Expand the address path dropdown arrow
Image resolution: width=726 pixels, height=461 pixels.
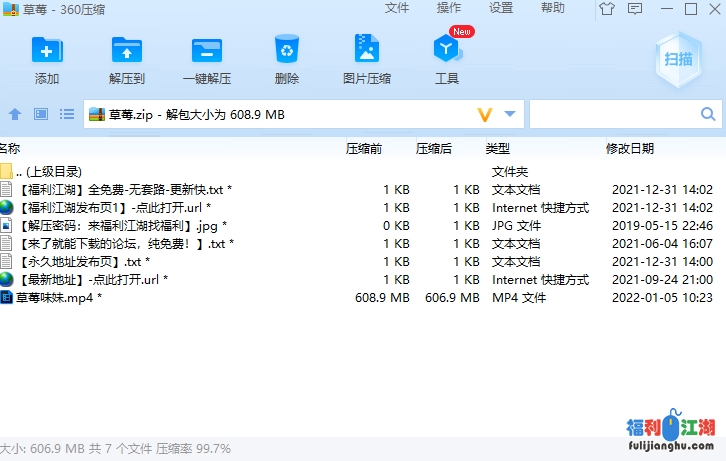pos(510,114)
